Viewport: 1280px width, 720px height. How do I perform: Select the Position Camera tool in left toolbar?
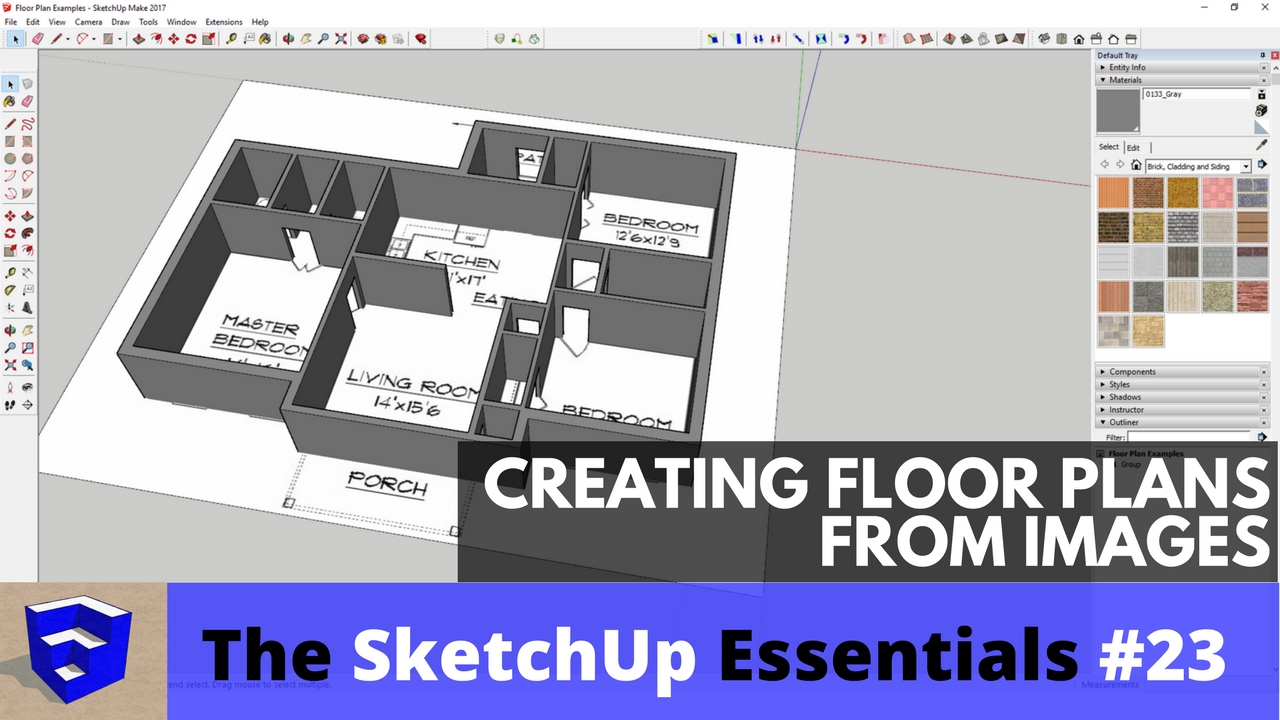point(10,388)
